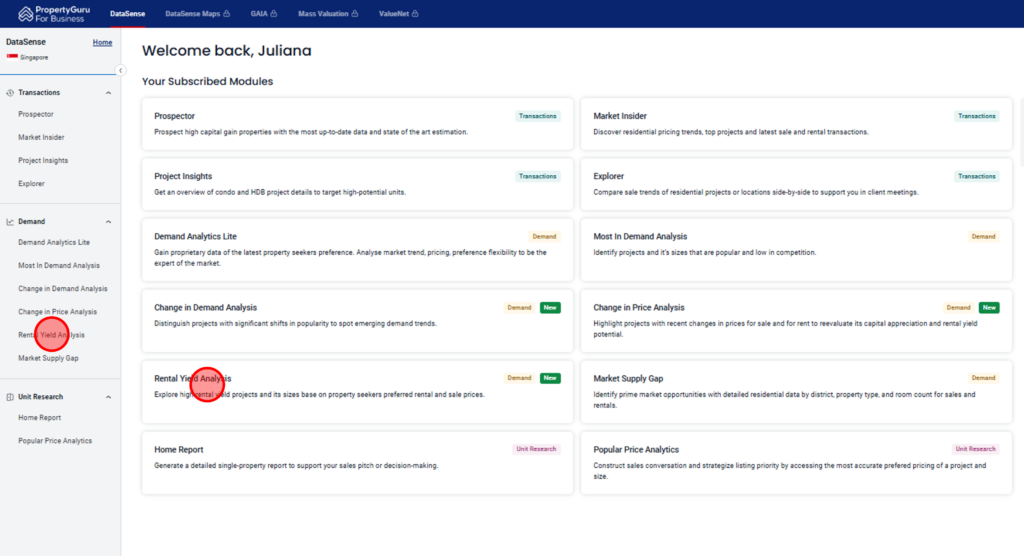
Task: Switch to the DataSense tab
Action: point(127,14)
